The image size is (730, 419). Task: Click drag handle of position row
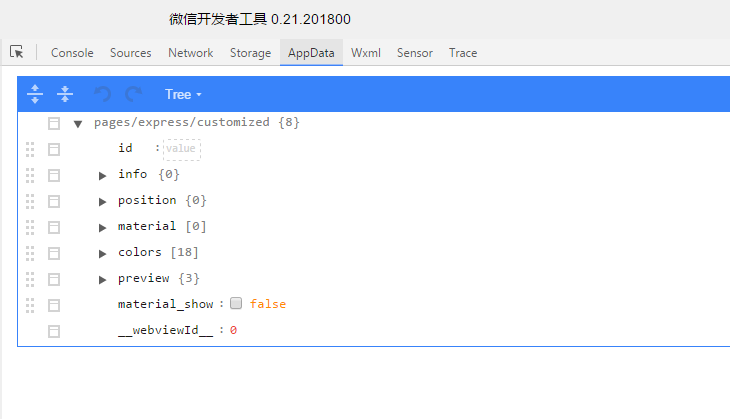(30, 202)
